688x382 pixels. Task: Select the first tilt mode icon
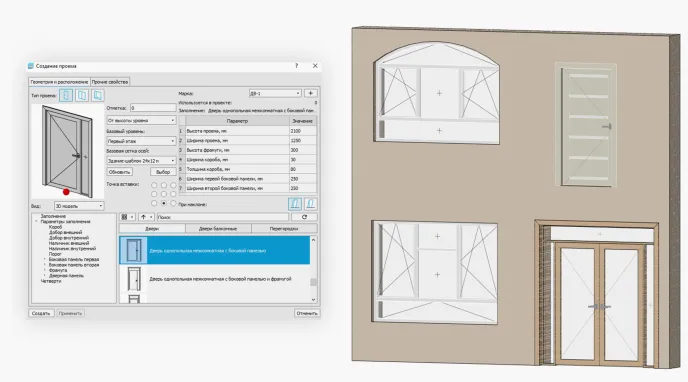(x=295, y=203)
